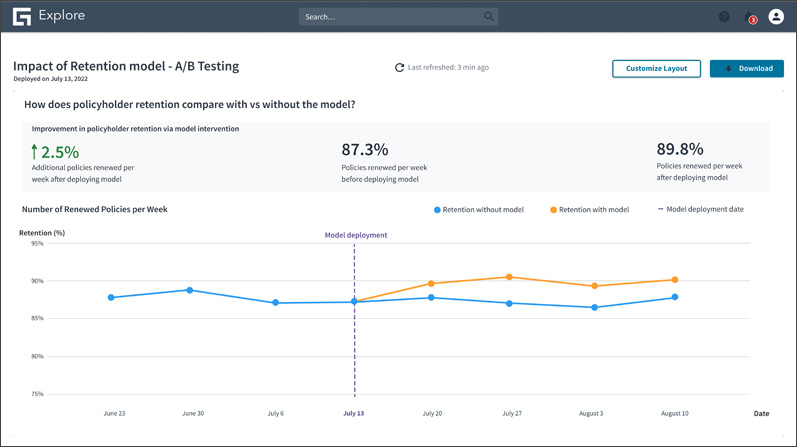The width and height of the screenshot is (797, 447).
Task: Focus the Search input field
Action: [390, 17]
